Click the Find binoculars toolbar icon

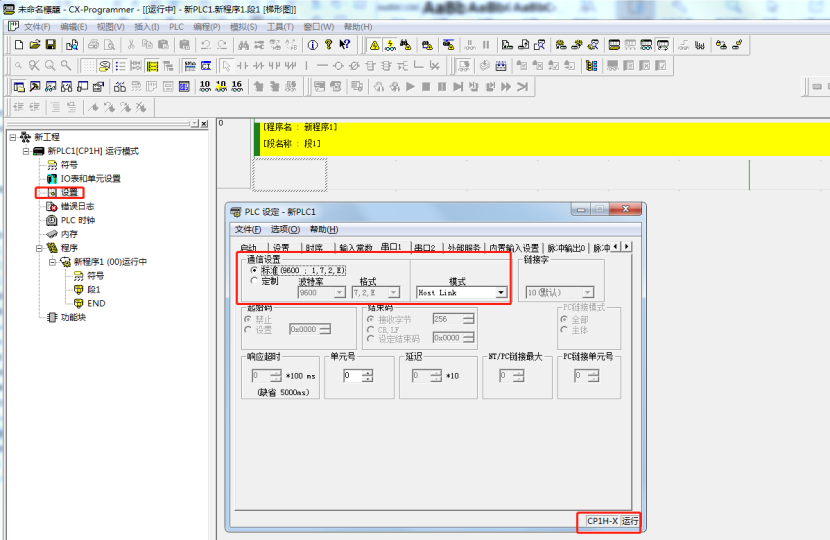(x=243, y=45)
